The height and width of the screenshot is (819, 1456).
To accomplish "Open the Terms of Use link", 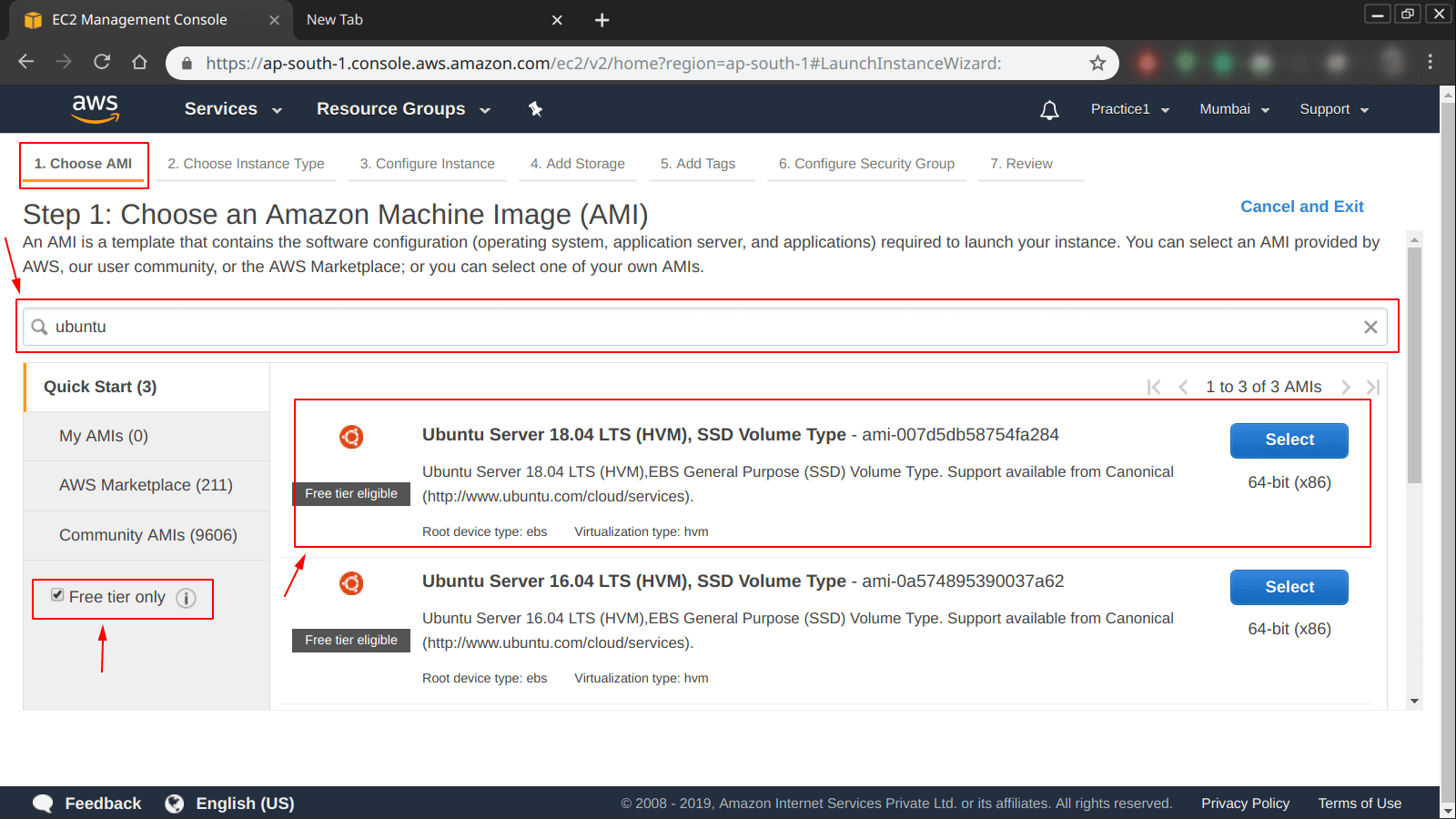I will (1360, 804).
